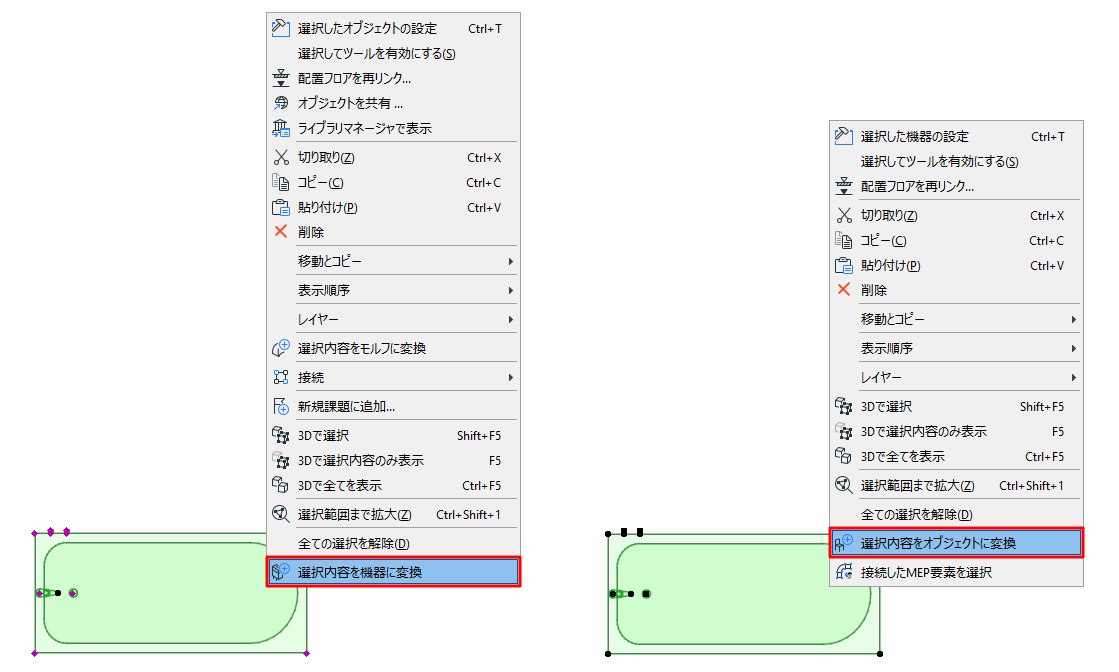This screenshot has width=1119, height=672.
Task: Click red X 削除 icon in right menu
Action: 844,289
